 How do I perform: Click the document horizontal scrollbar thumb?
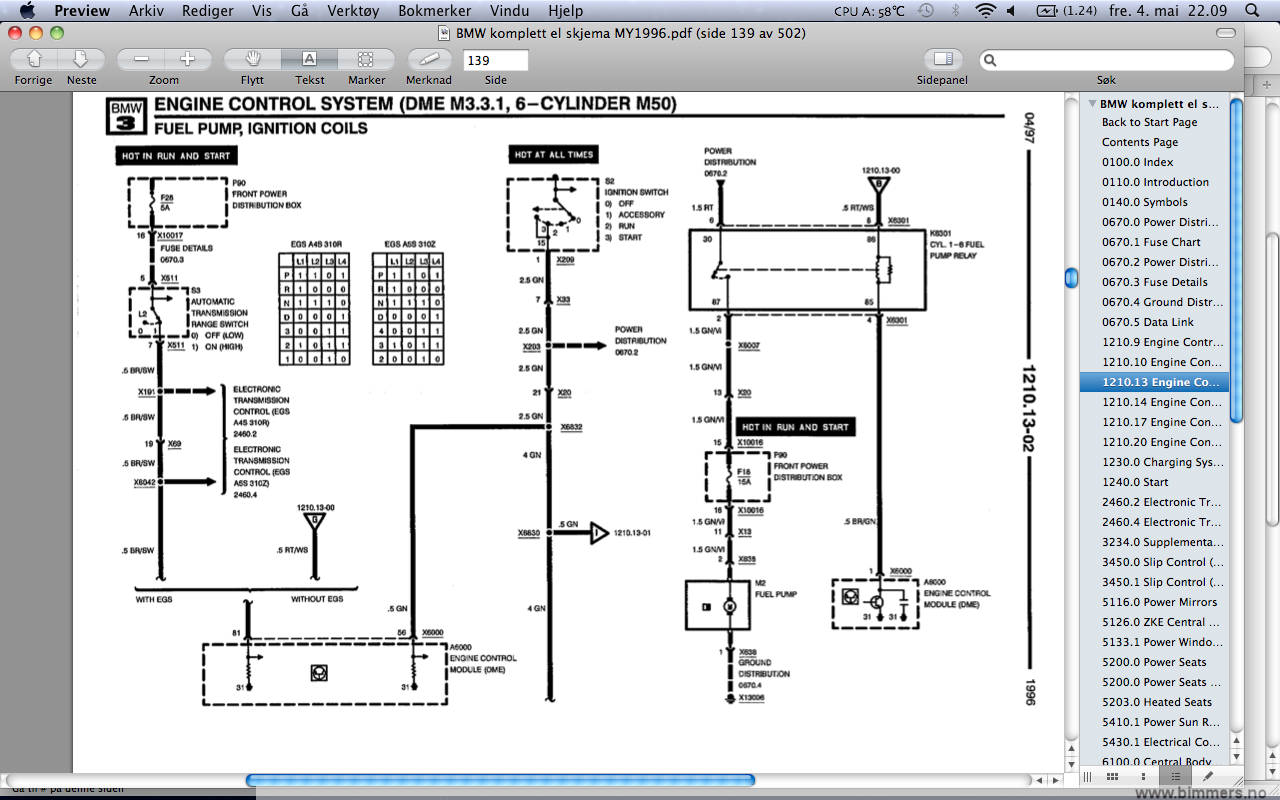(x=500, y=780)
